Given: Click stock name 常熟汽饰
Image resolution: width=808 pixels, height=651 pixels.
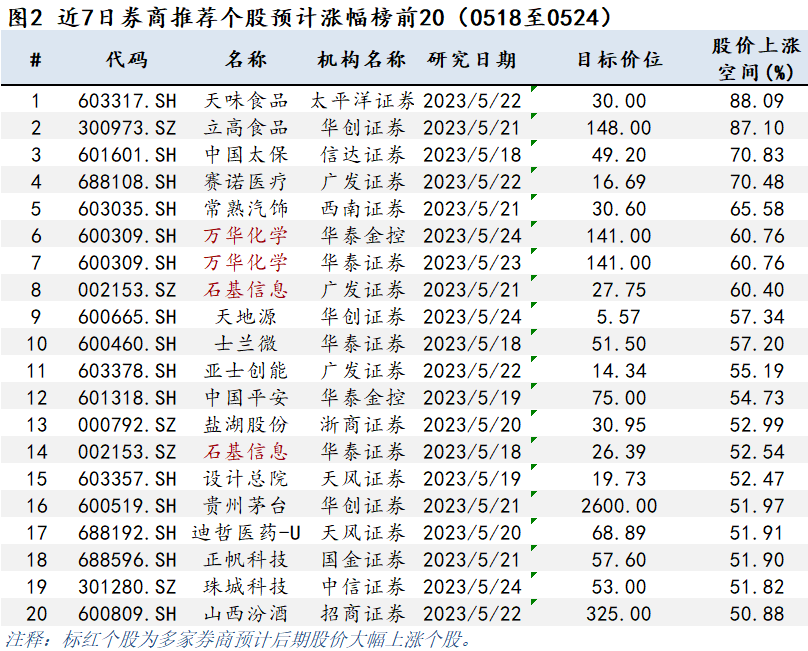Looking at the screenshot, I should pos(246,209).
